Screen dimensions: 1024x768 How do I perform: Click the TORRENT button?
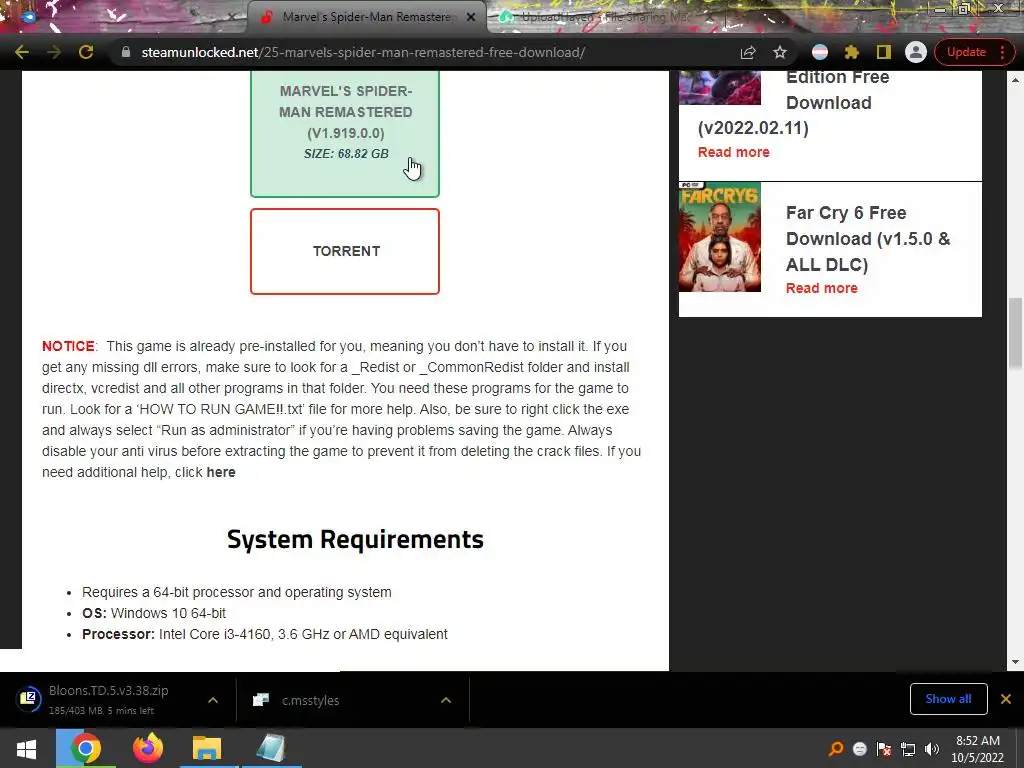pyautogui.click(x=345, y=251)
